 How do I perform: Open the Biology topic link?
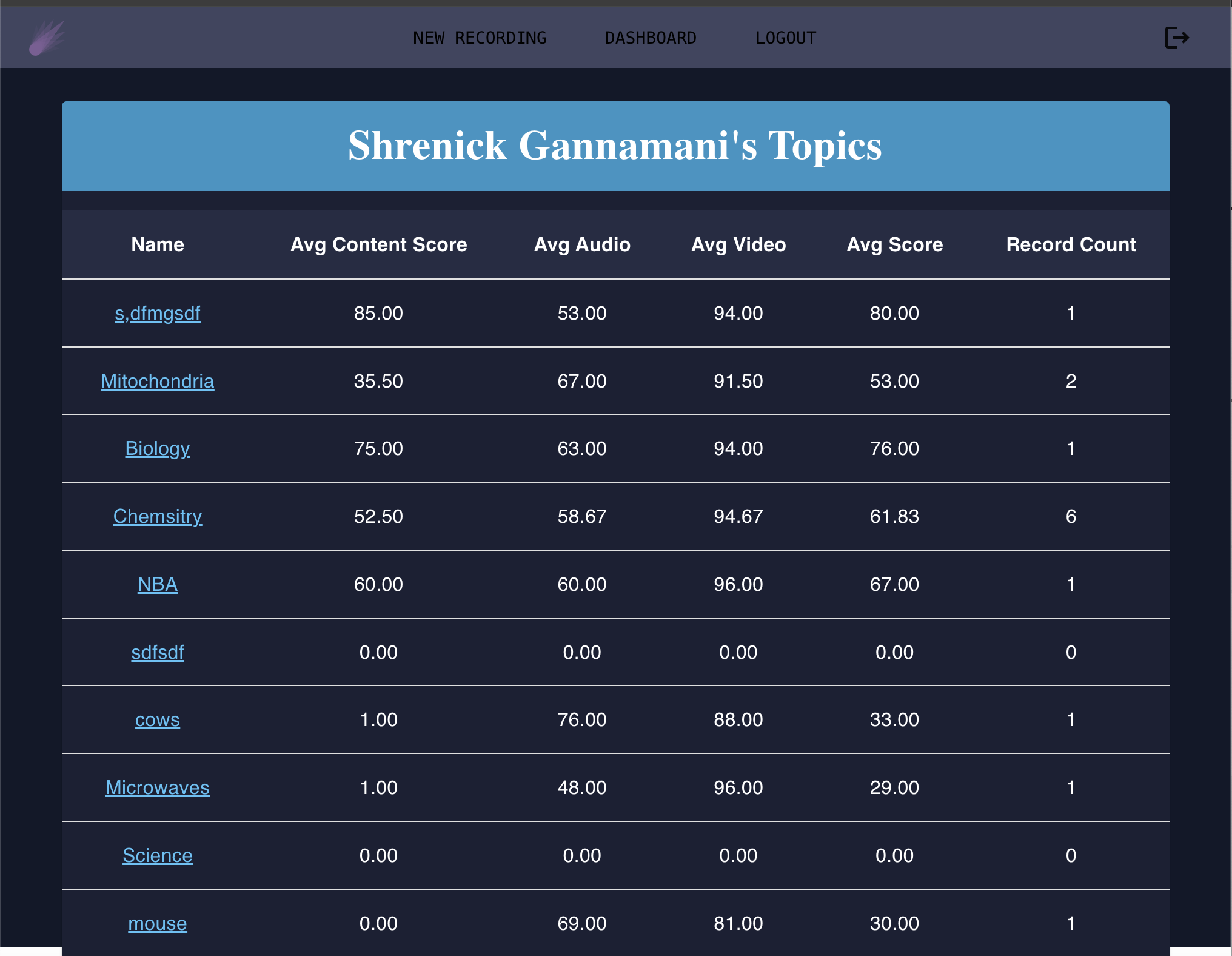[158, 449]
